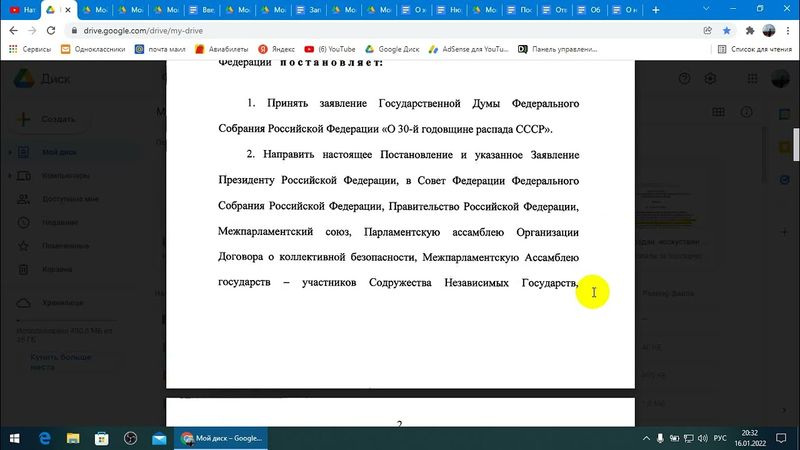
Task: Expand the Мой диск tree arrow
Action: [10, 152]
